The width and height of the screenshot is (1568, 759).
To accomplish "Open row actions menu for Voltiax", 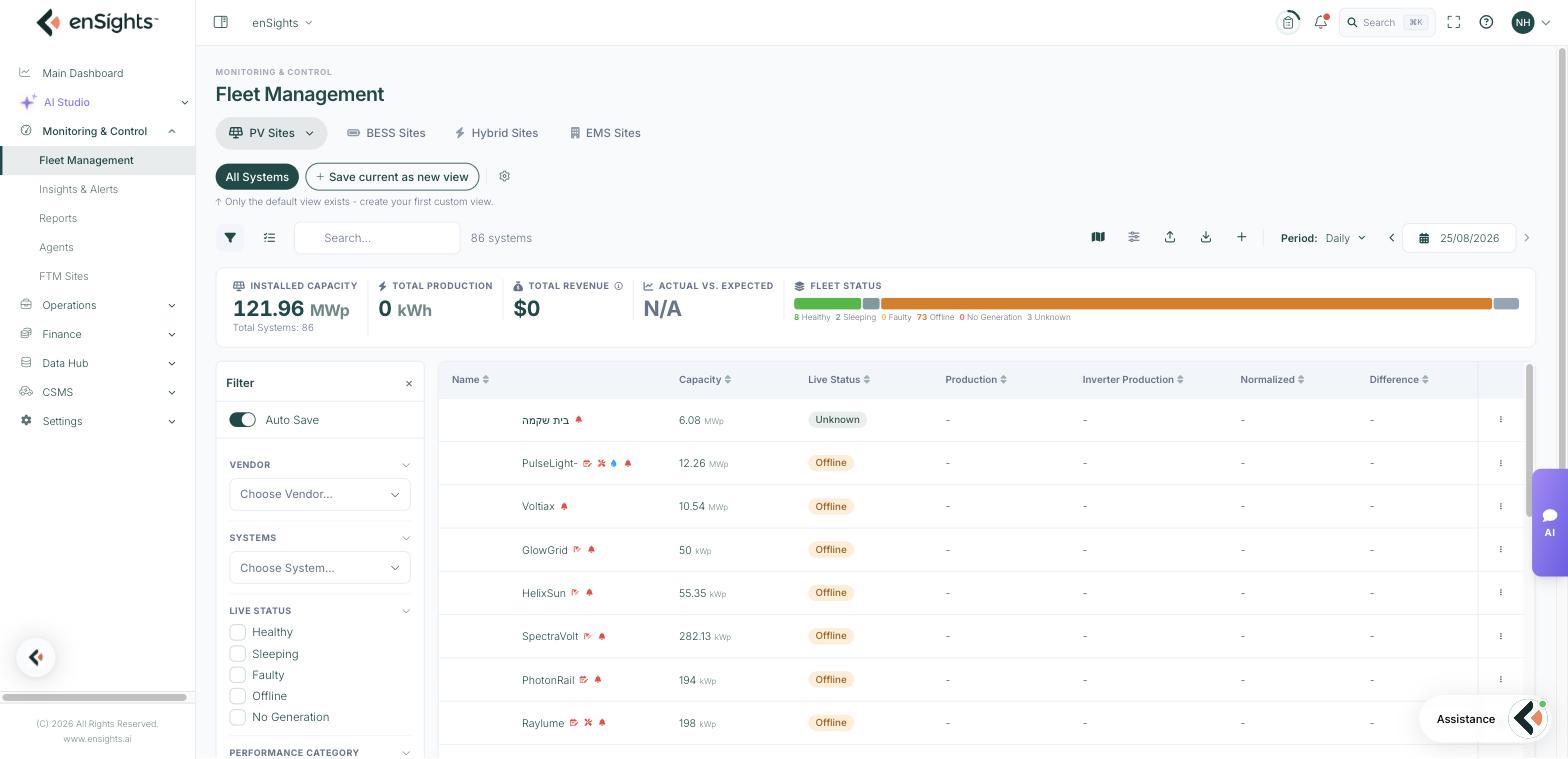I will [x=1501, y=506].
